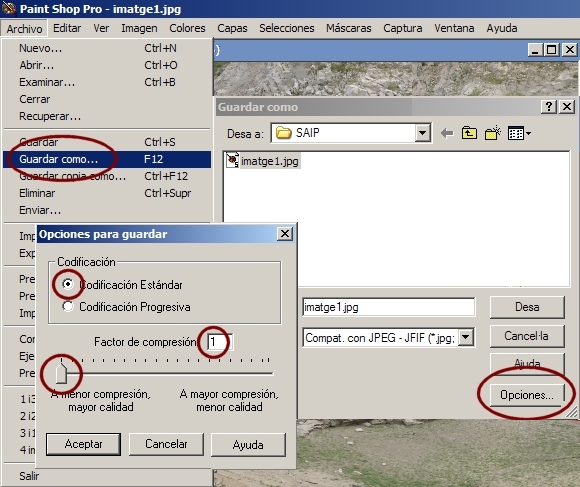Go up one folder level icon

469,133
